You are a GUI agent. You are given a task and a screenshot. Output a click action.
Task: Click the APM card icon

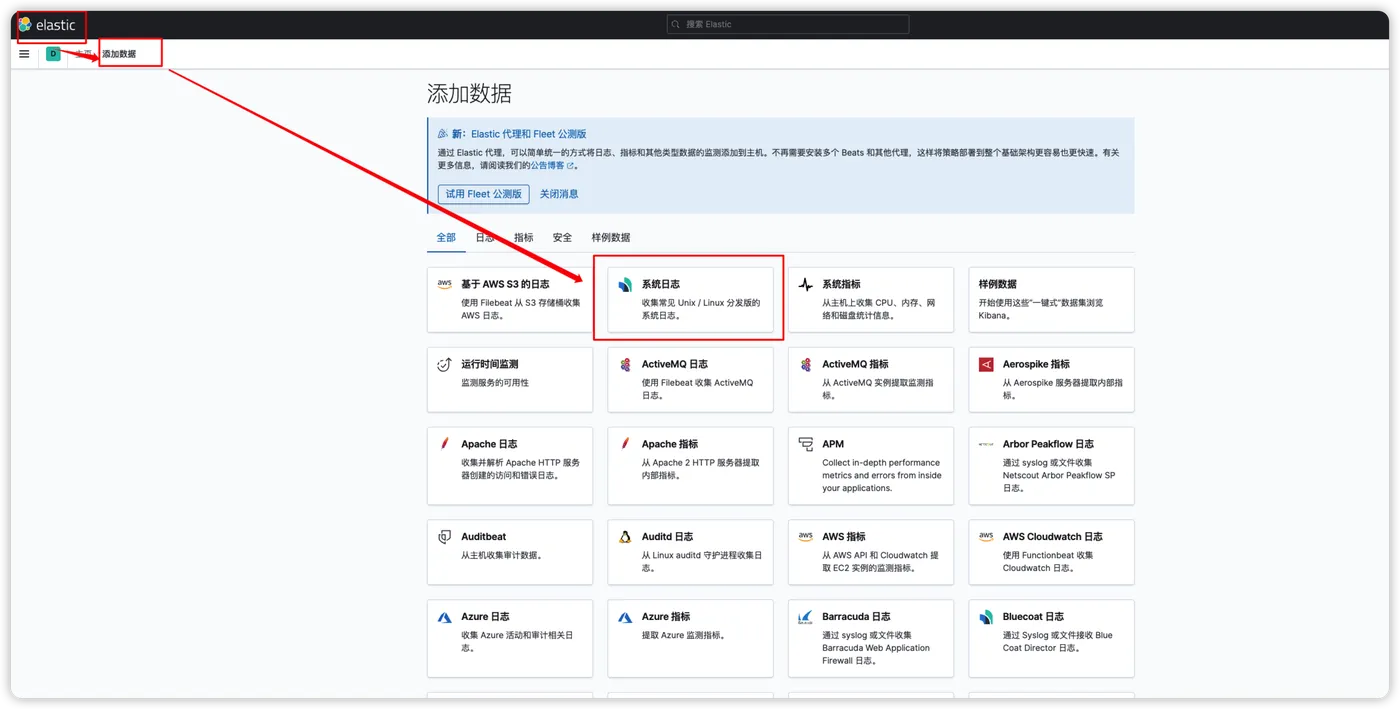806,444
